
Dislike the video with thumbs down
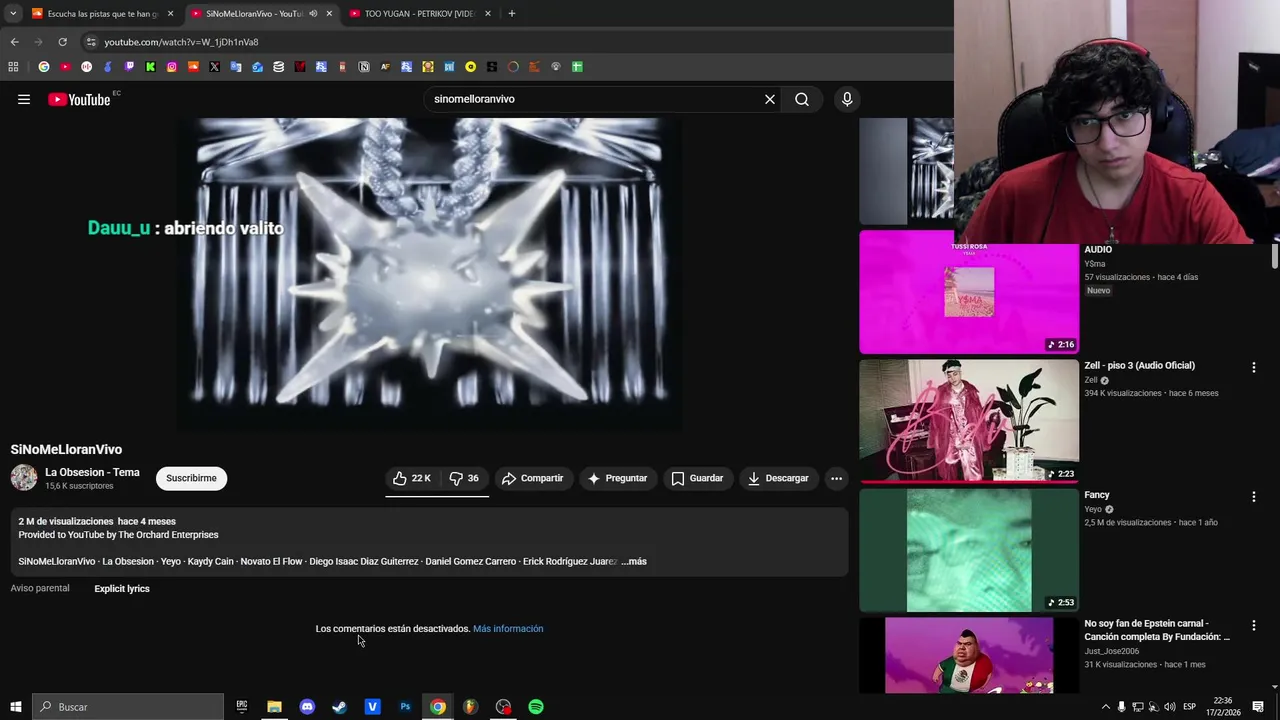[464, 478]
